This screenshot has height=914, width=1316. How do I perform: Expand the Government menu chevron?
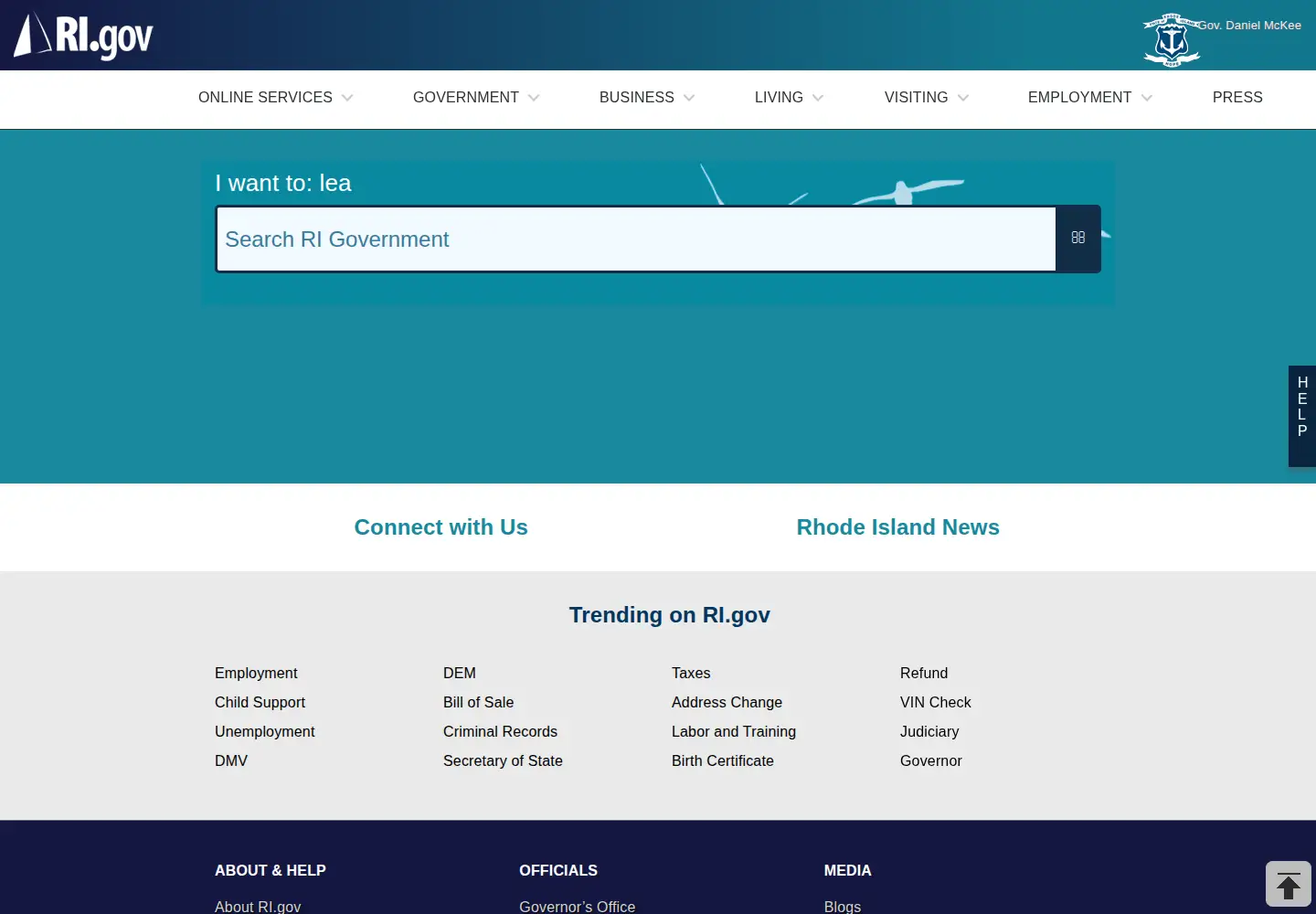534,98
